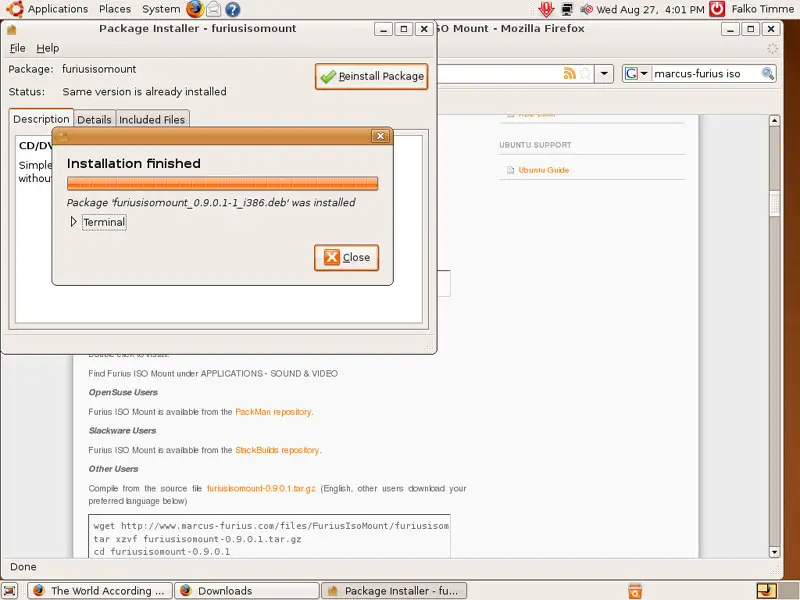Image resolution: width=800 pixels, height=600 pixels.
Task: Open the mail launcher in top panel
Action: tap(213, 9)
